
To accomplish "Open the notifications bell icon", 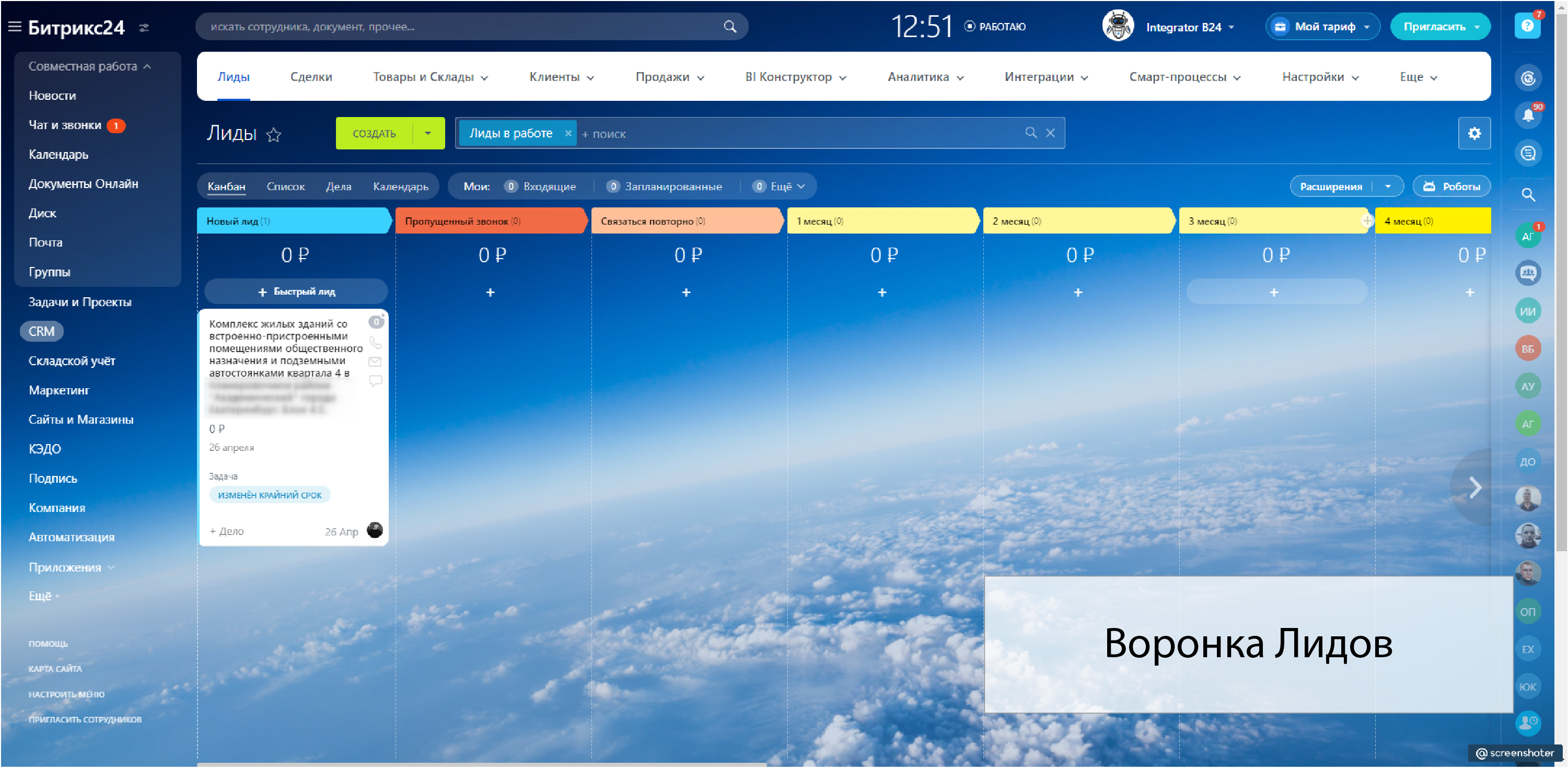I will [x=1527, y=115].
